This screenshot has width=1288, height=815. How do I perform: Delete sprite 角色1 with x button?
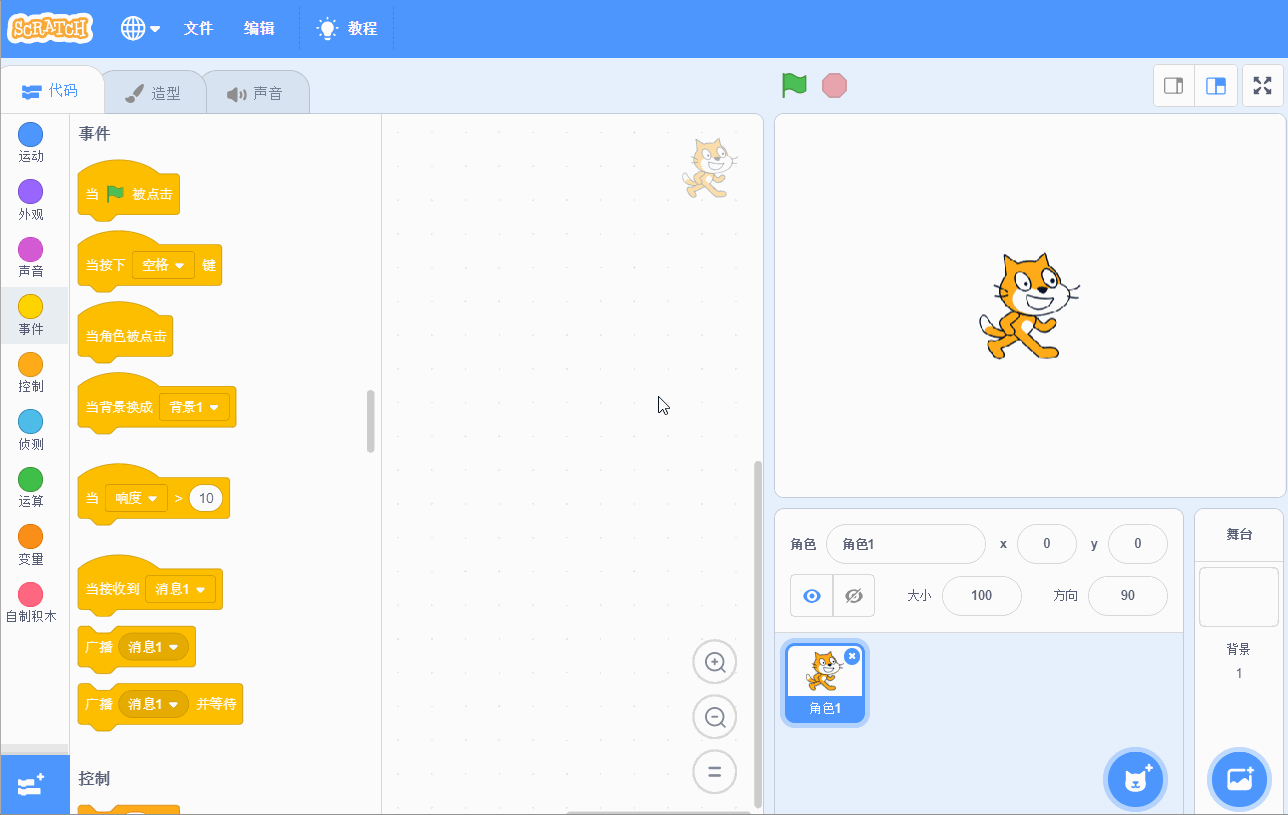[x=852, y=656]
